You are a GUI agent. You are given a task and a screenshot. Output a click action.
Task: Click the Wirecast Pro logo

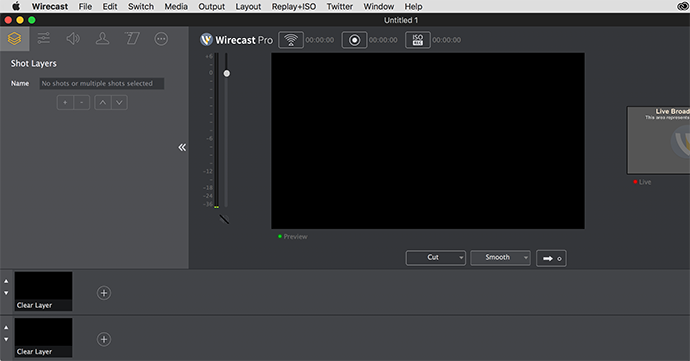point(236,40)
